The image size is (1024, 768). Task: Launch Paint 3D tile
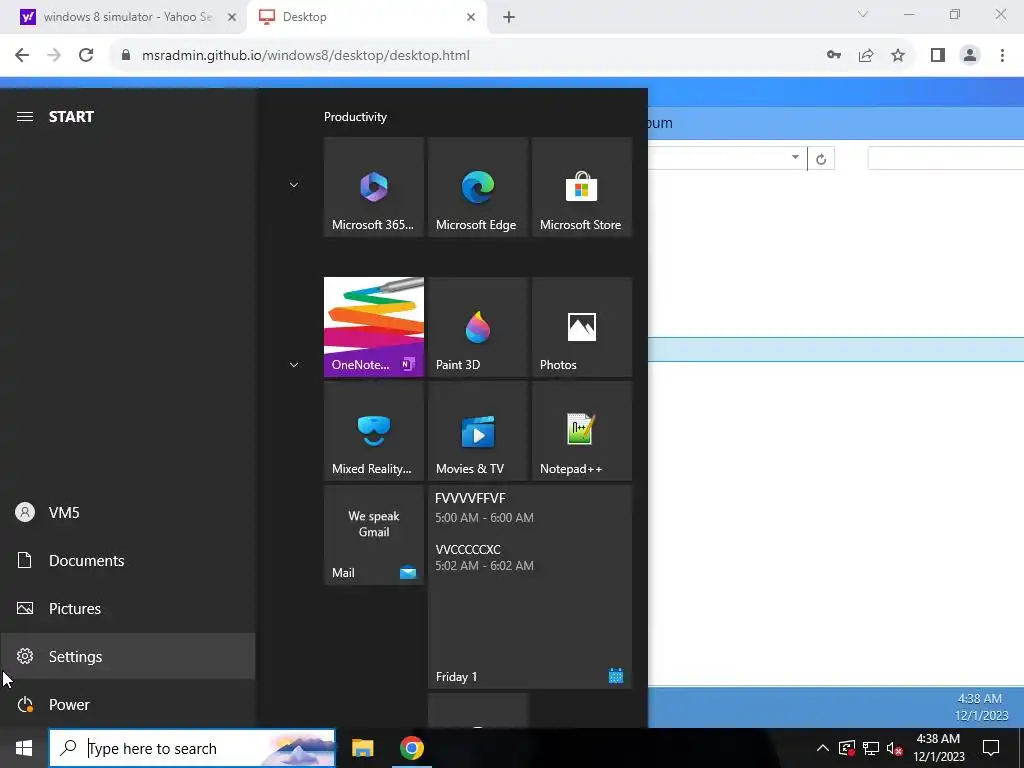tap(477, 327)
